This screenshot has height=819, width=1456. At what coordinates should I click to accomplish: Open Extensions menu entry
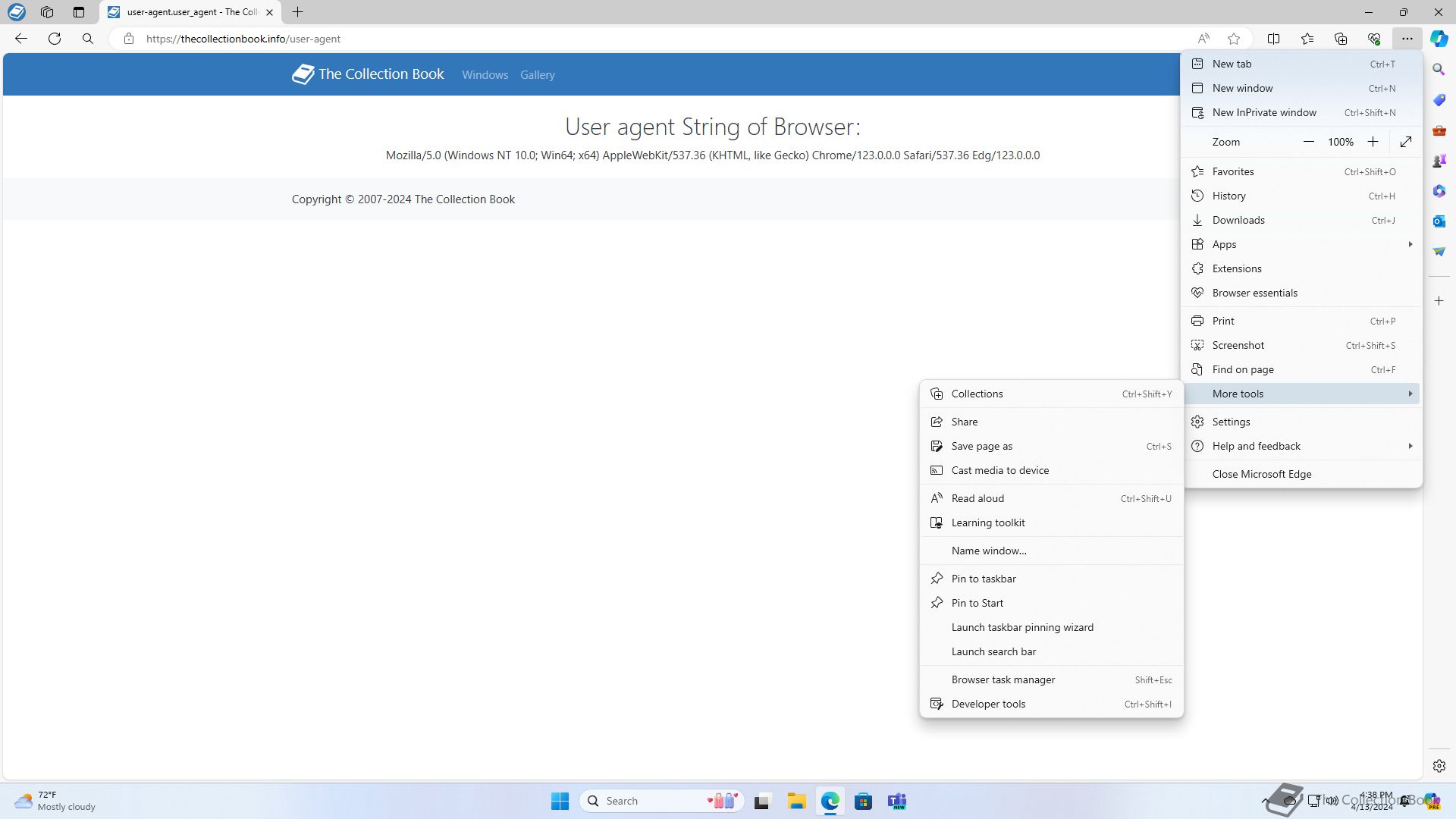(1301, 268)
